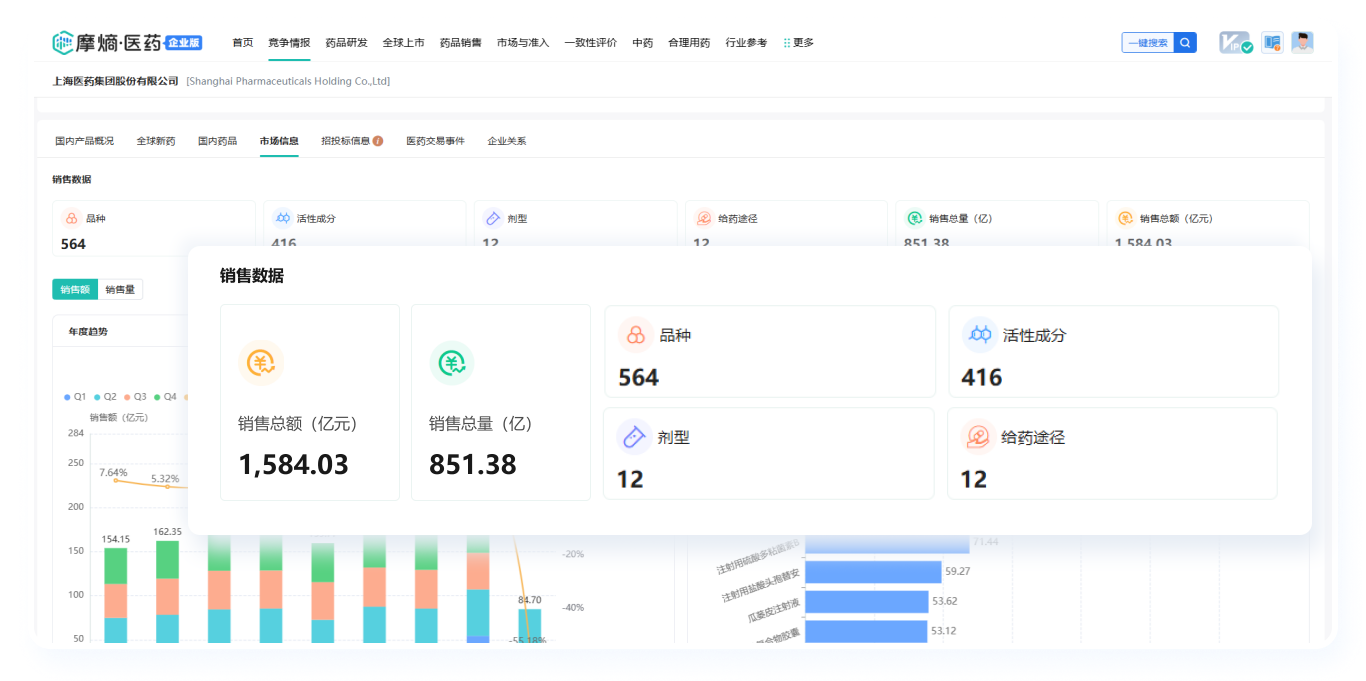The width and height of the screenshot is (1366, 681).
Task: Toggle the Q2 legend item
Action: [x=105, y=397]
